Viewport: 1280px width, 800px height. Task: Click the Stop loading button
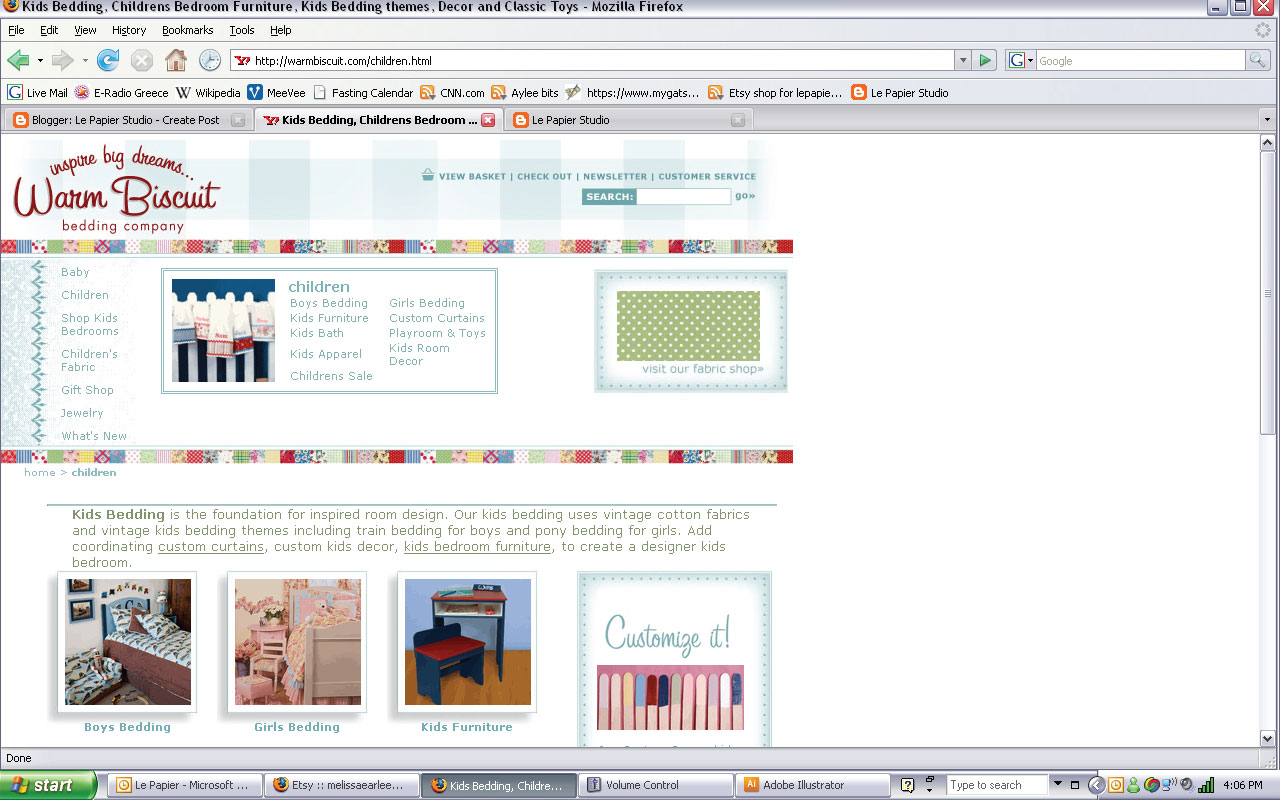click(142, 60)
